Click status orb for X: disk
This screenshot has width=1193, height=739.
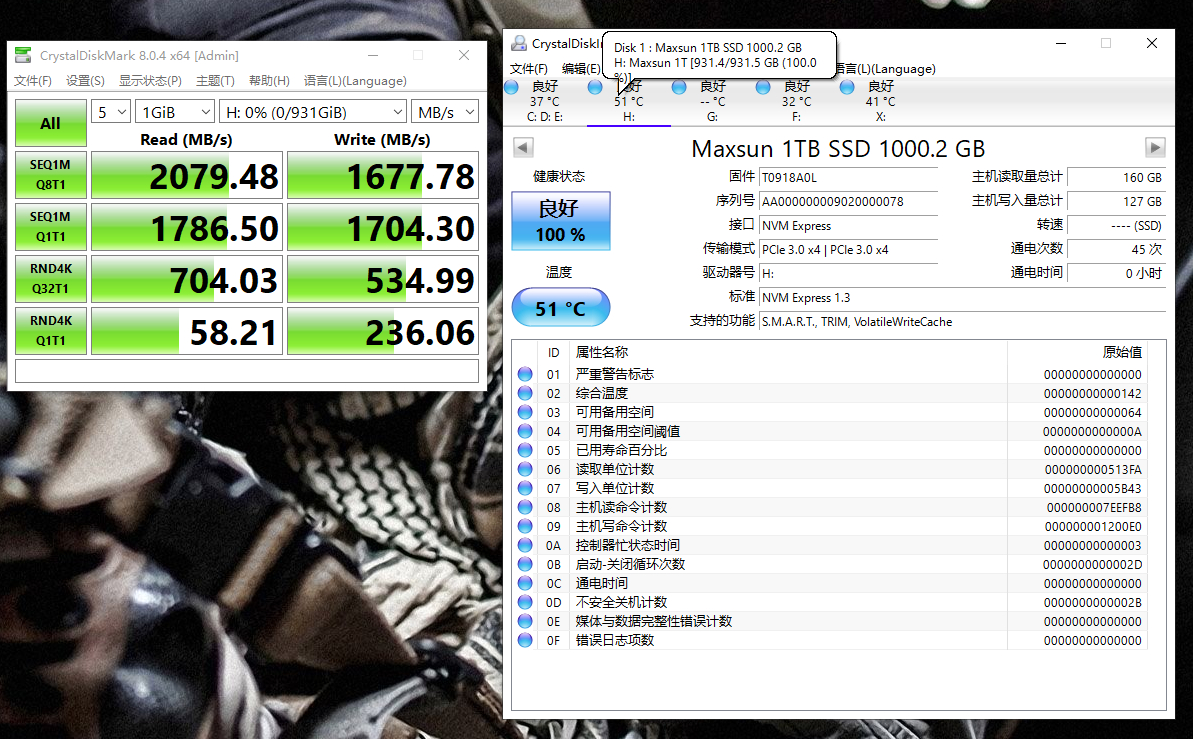pos(847,88)
